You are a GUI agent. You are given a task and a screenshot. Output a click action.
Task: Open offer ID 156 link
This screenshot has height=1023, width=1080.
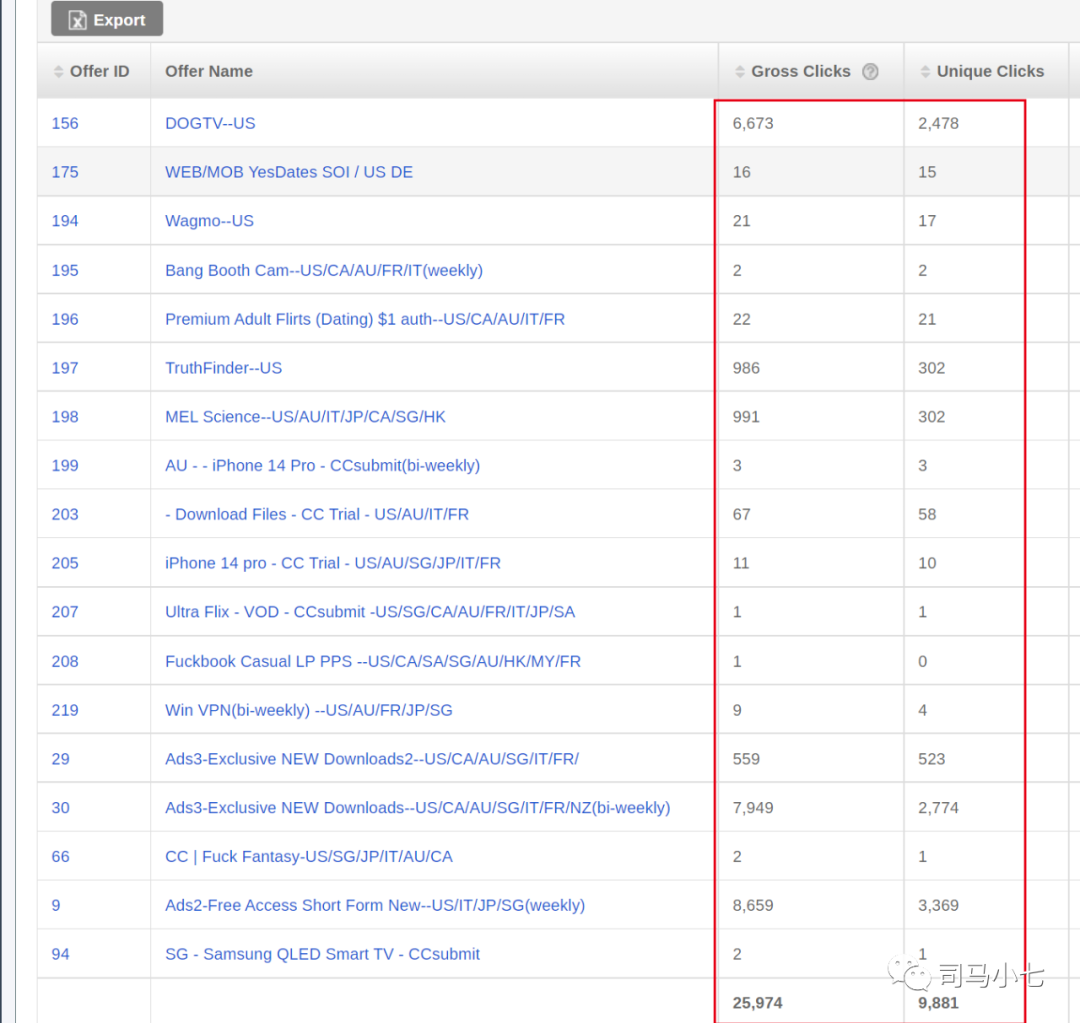coord(65,123)
